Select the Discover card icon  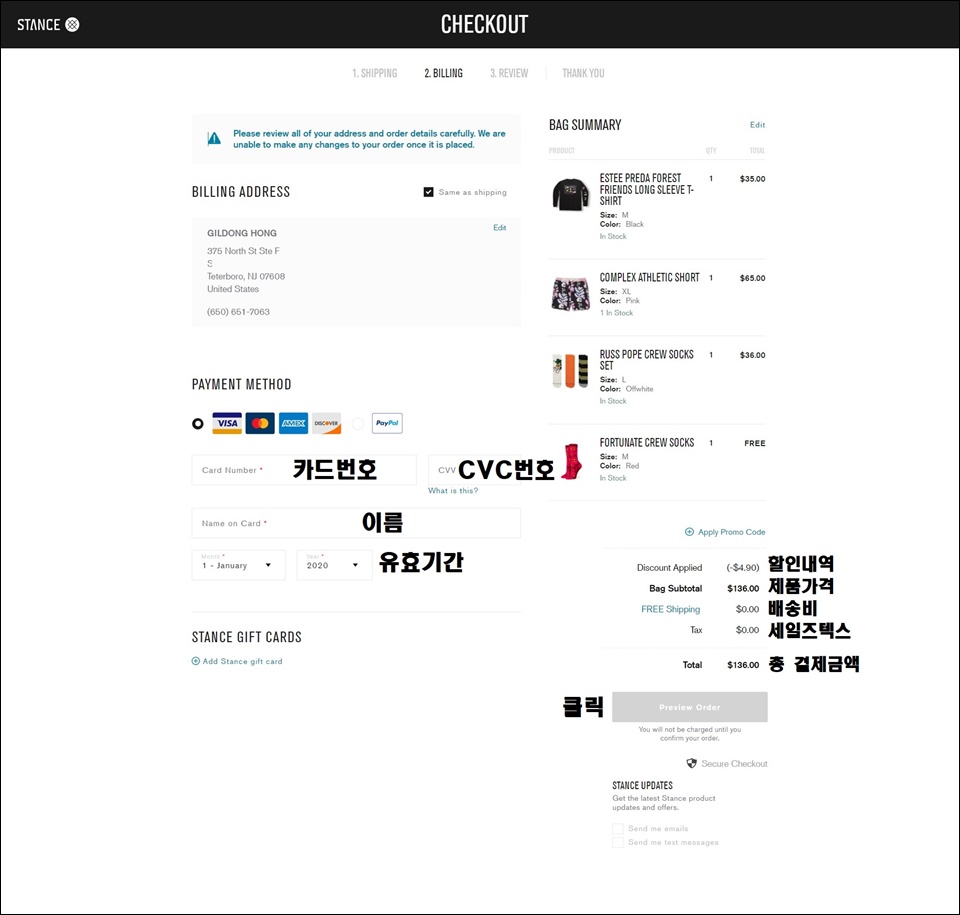(x=326, y=423)
